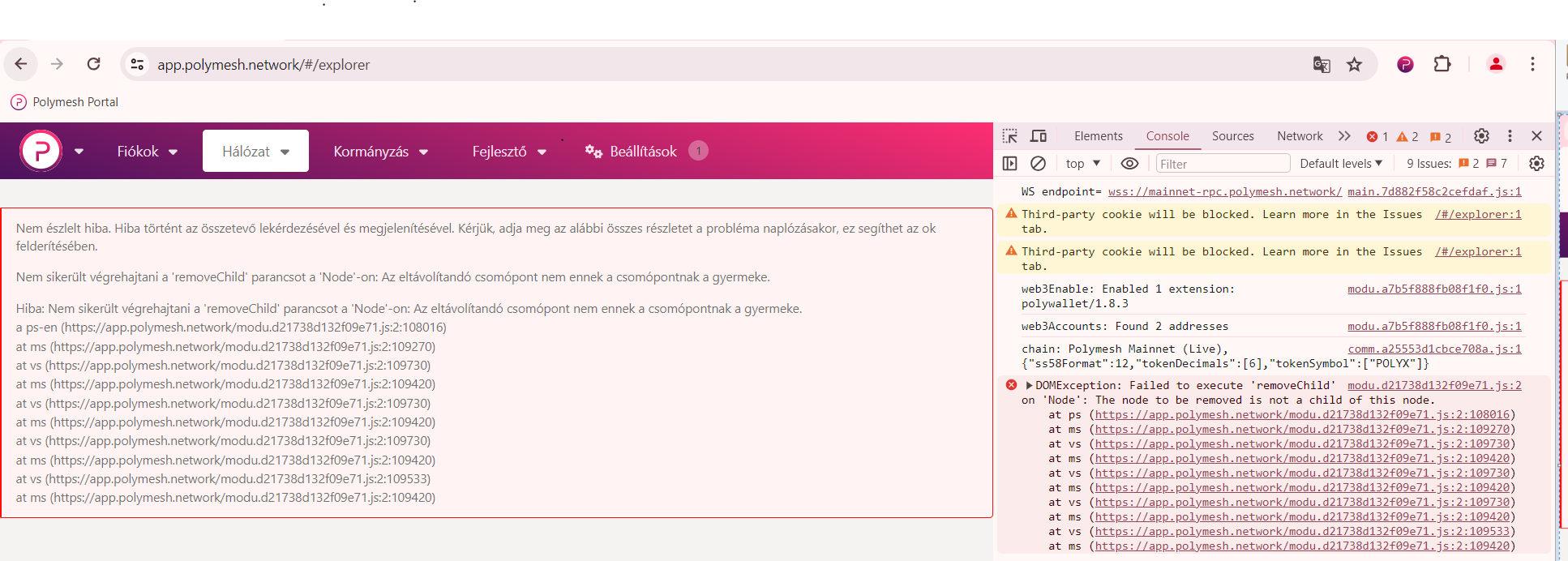This screenshot has width=1568, height=561.
Task: Click the issues count in the DevTools tab bar
Action: [x=1441, y=137]
